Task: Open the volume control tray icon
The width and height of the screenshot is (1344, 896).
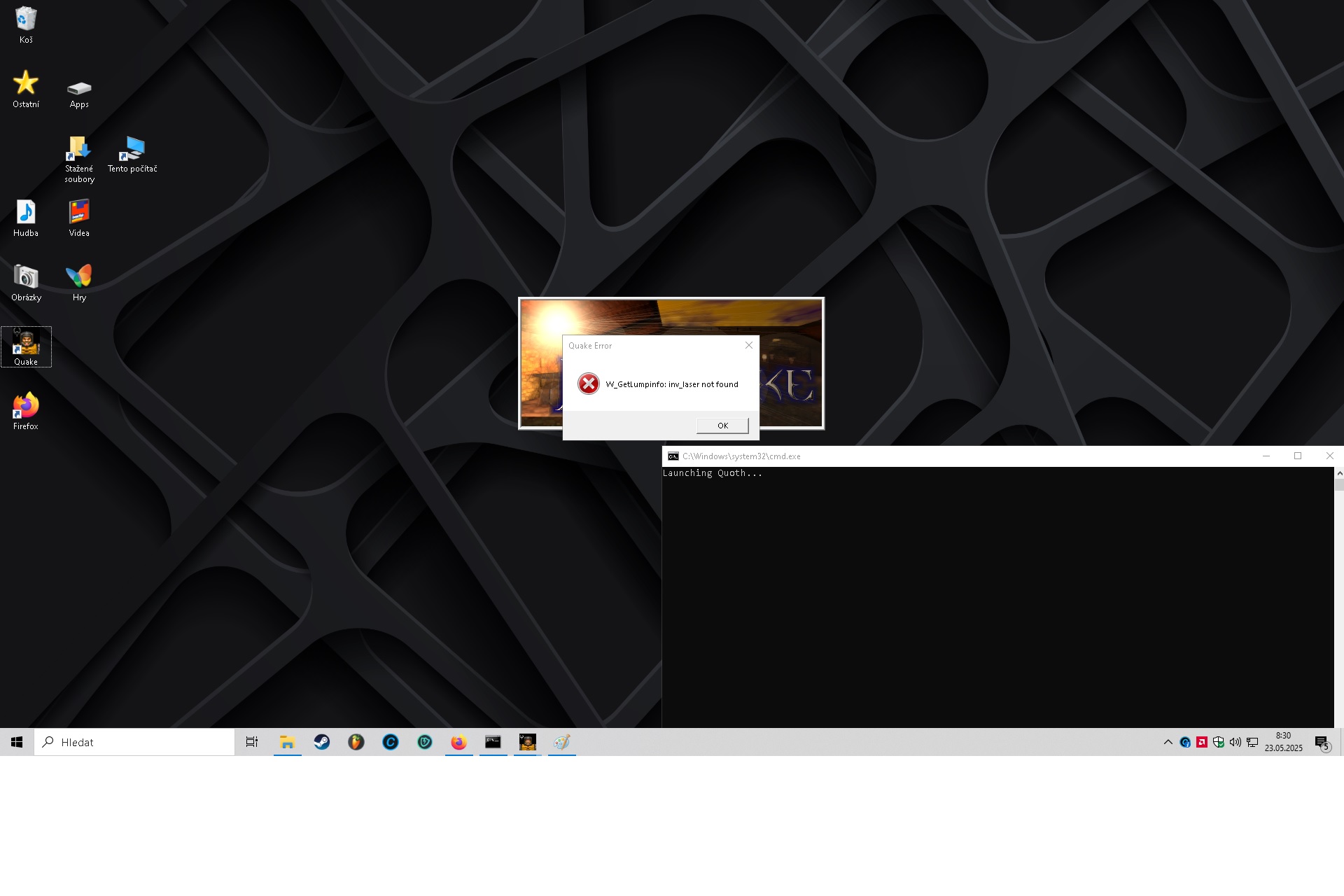Action: pos(1235,742)
